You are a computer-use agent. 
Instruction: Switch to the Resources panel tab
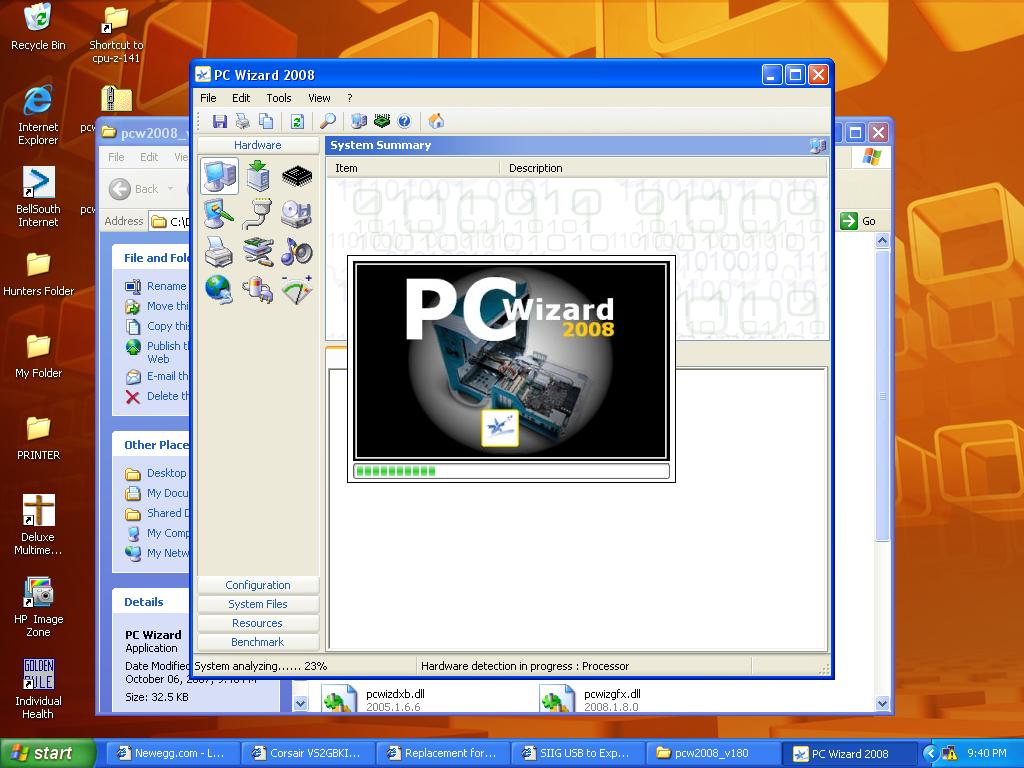[258, 623]
